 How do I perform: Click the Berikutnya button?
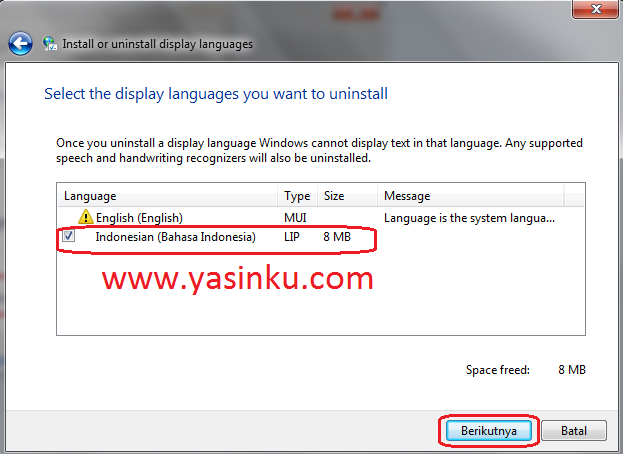[x=488, y=431]
